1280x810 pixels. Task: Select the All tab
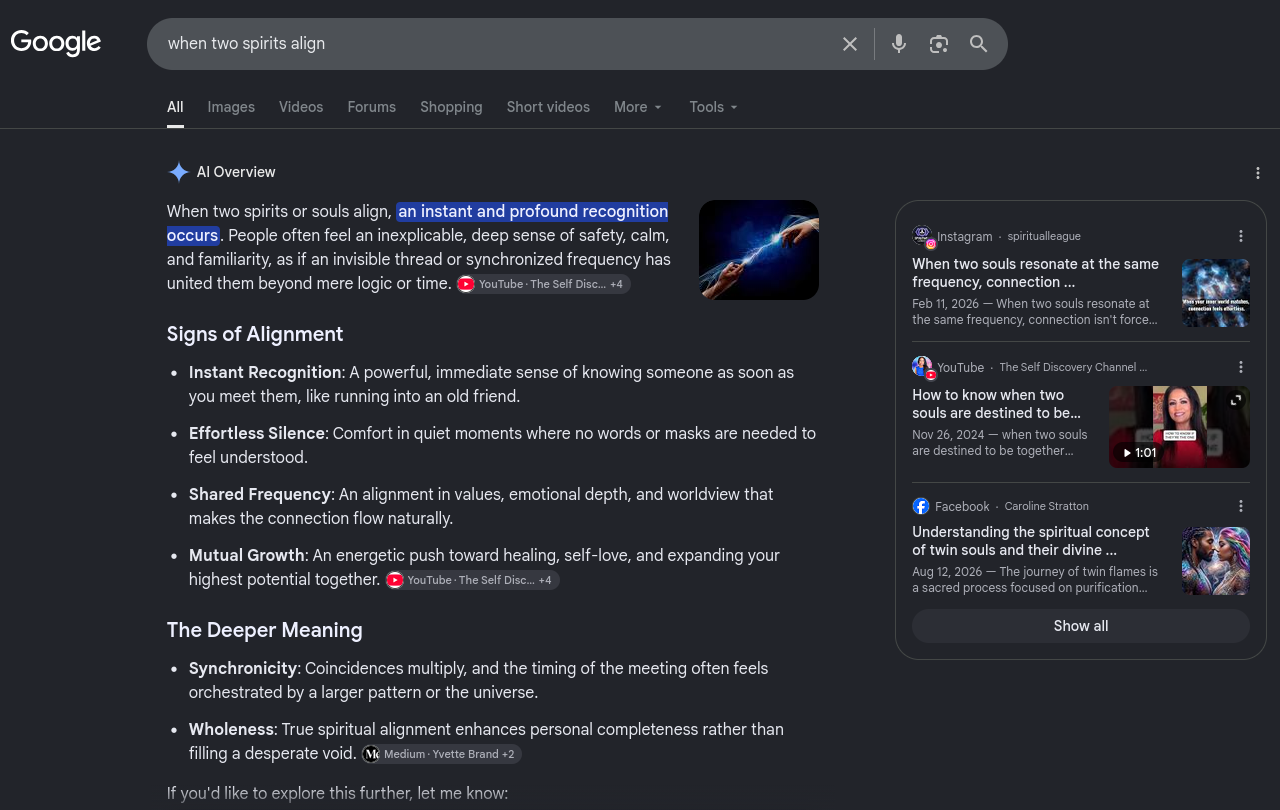pos(175,107)
